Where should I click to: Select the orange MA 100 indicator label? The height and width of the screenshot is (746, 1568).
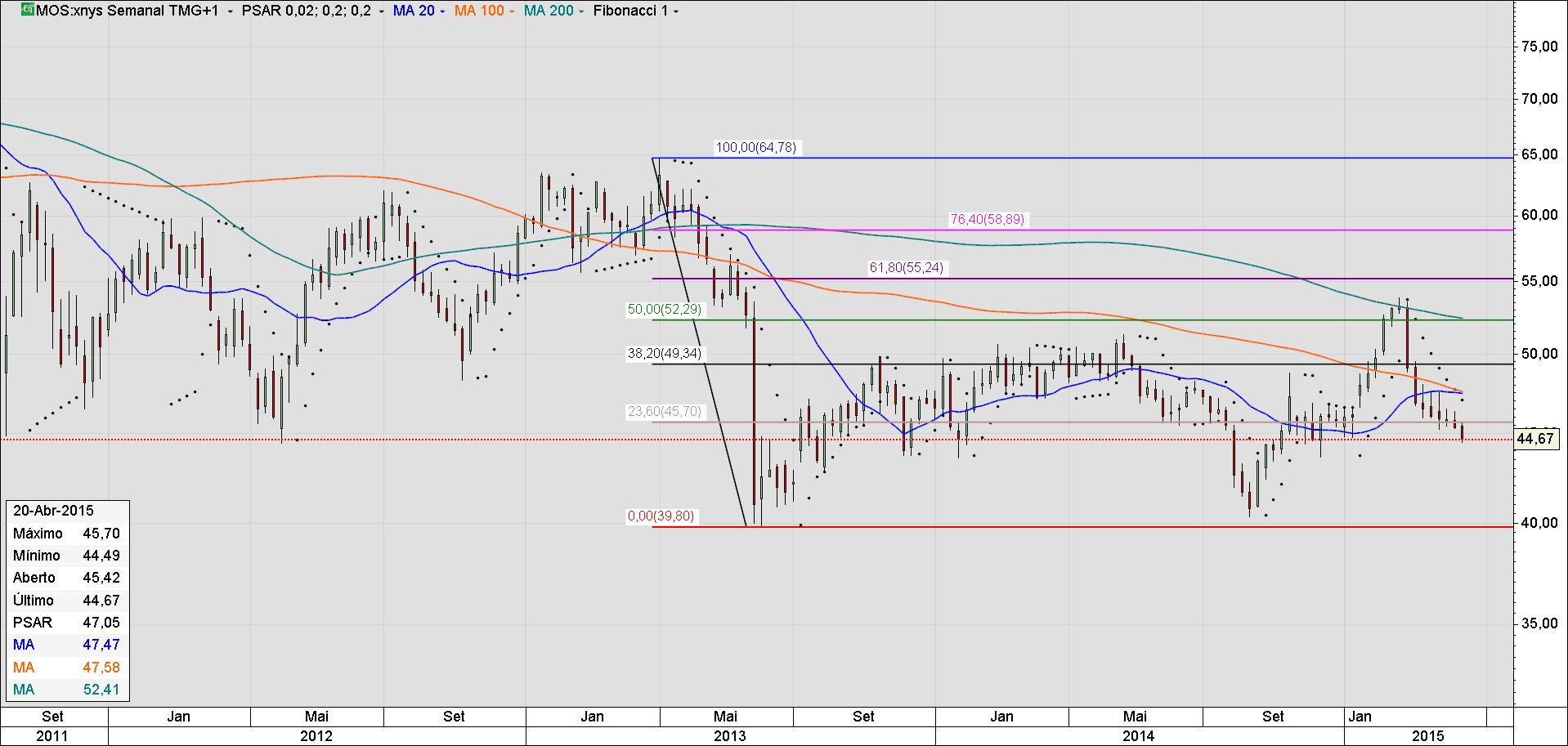click(478, 11)
